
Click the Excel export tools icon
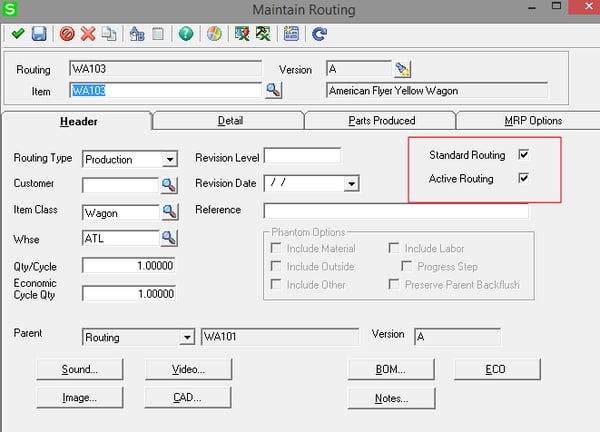(x=263, y=34)
